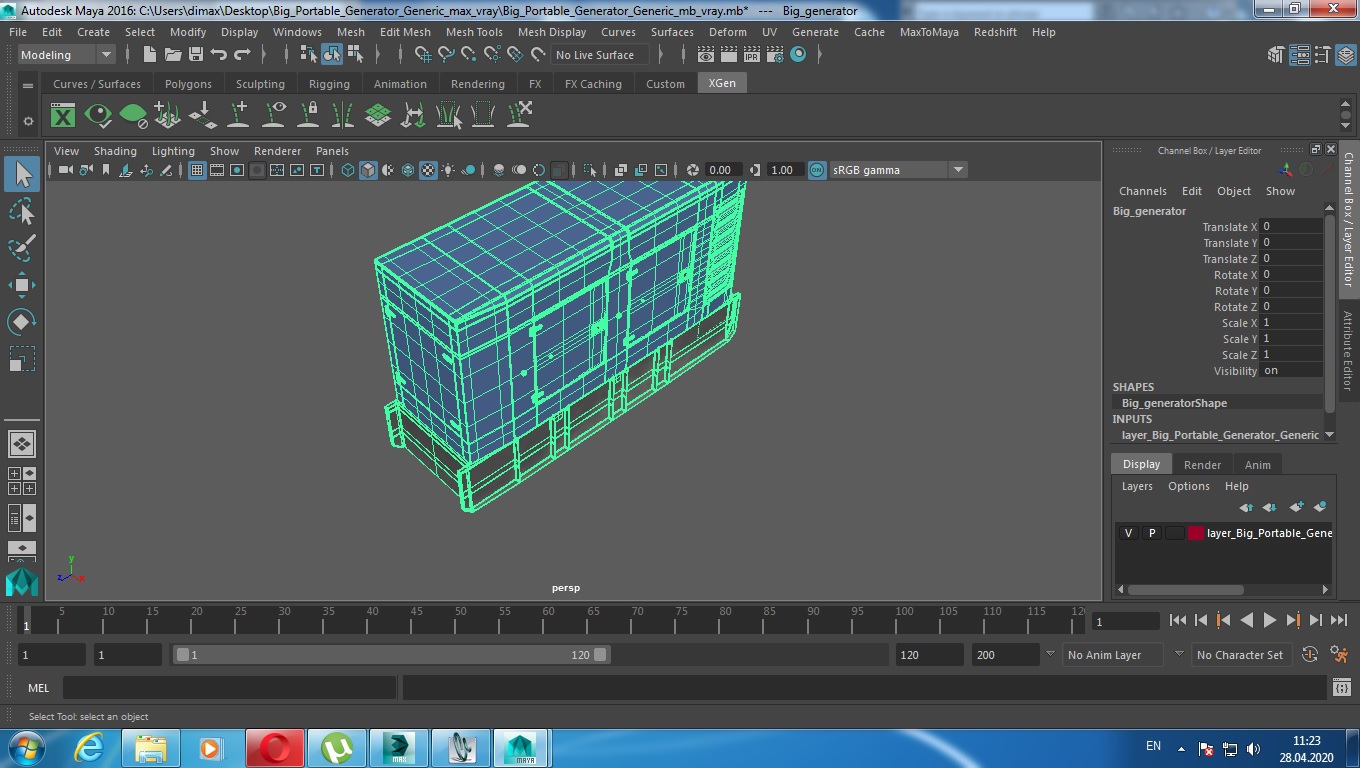Activate the Move tool in toolbox
This screenshot has width=1360, height=768.
click(22, 285)
